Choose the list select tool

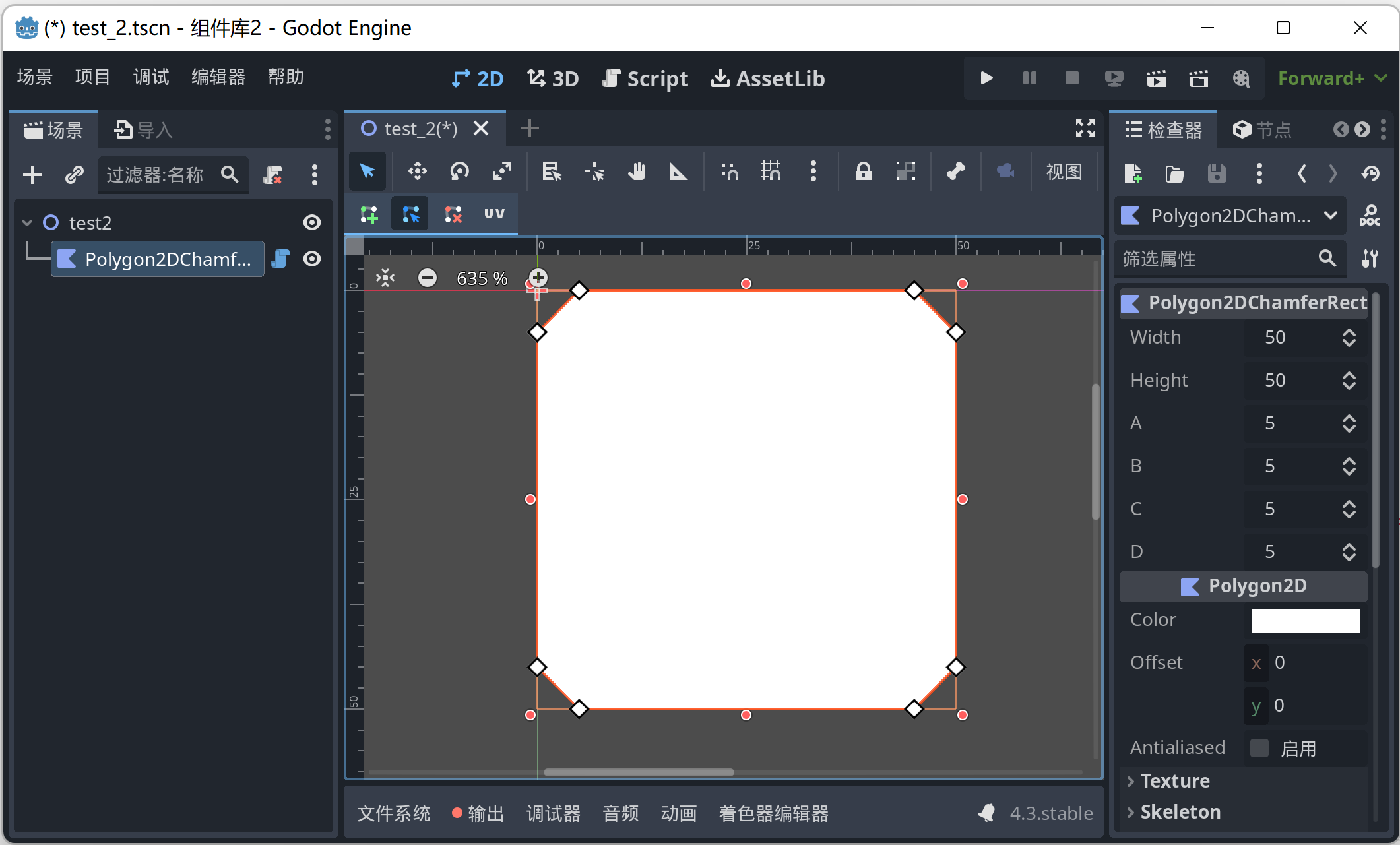click(x=552, y=172)
